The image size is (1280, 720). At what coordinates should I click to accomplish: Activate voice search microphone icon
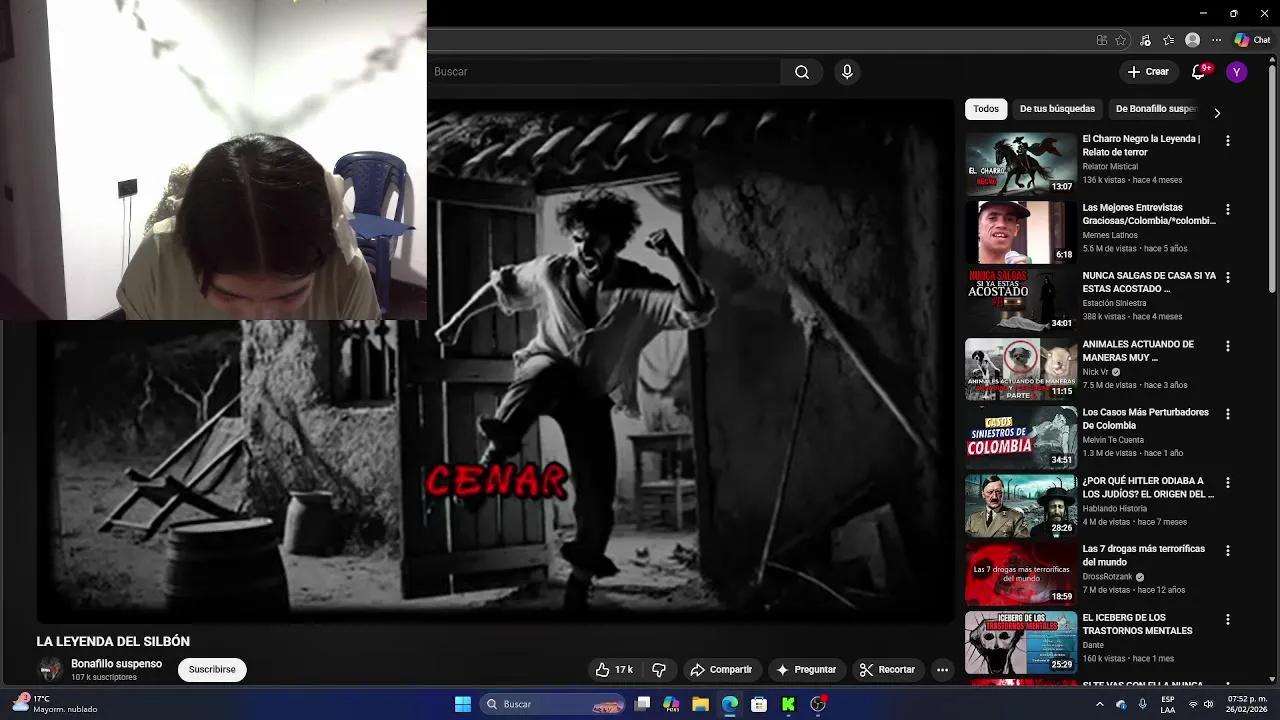coord(847,72)
